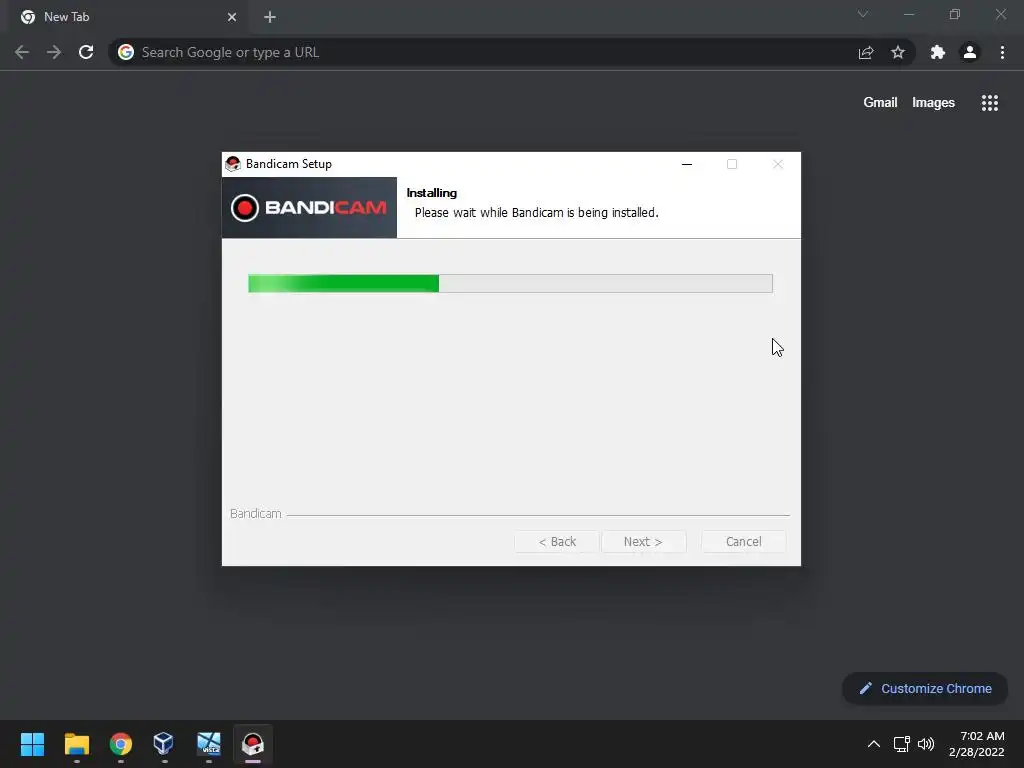The height and width of the screenshot is (768, 1024).
Task: Click 'Please wait while Bandicam is being installed.'
Action: [537, 213]
